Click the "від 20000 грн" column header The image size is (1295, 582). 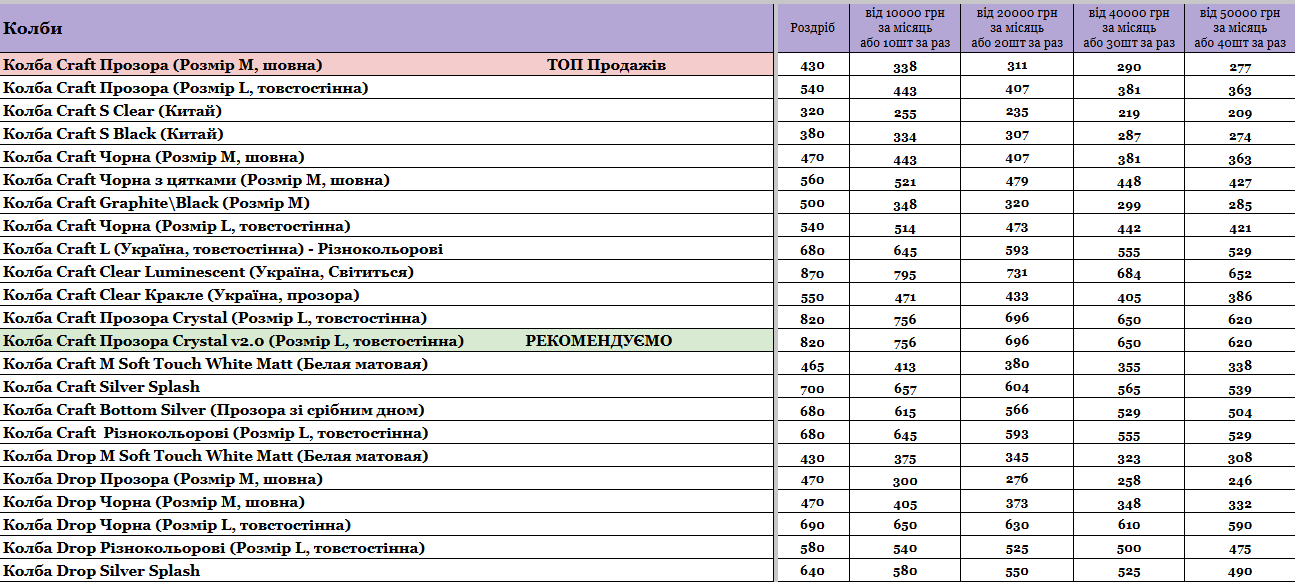1017,28
